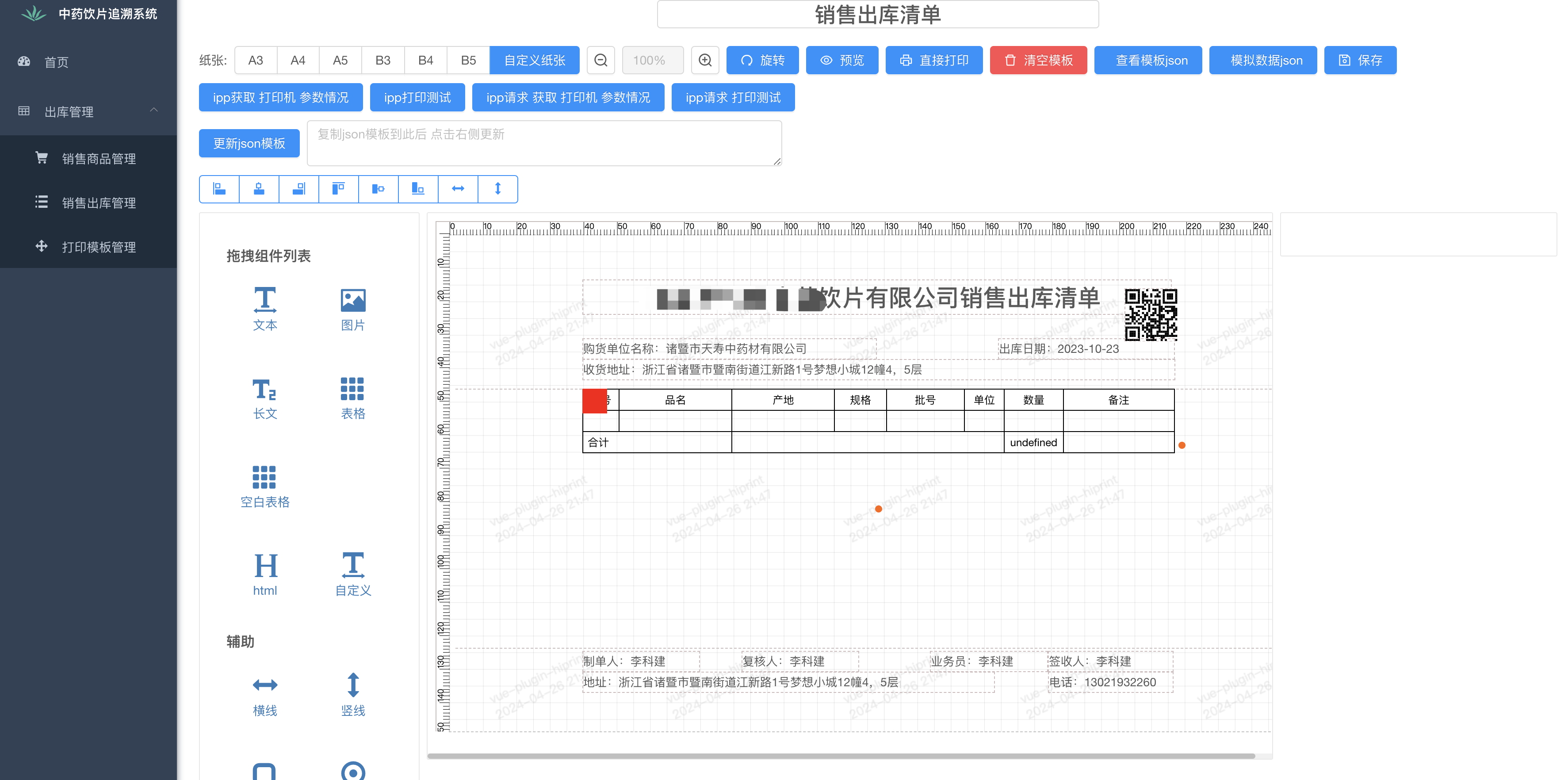Pick the html component
The height and width of the screenshot is (780, 1568).
coord(265,574)
